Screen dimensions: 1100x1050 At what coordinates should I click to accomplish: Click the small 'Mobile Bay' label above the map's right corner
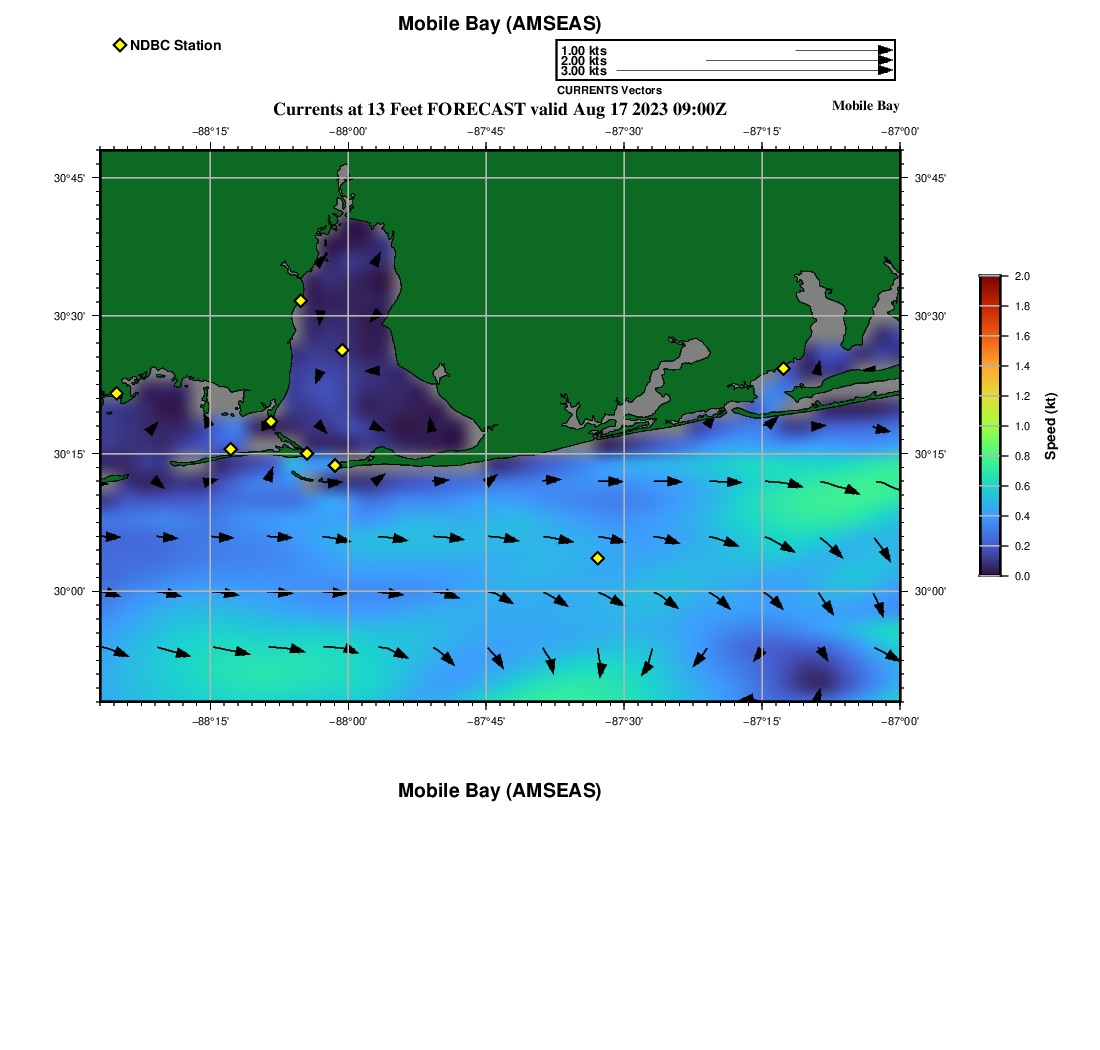[865, 106]
